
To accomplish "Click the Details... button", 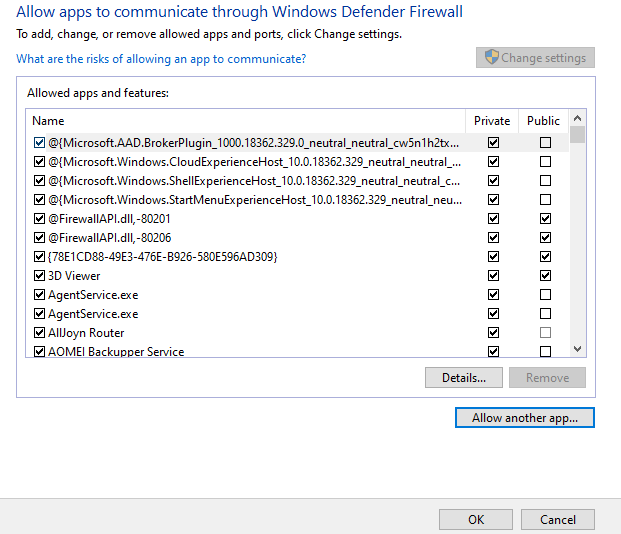I will click(463, 378).
